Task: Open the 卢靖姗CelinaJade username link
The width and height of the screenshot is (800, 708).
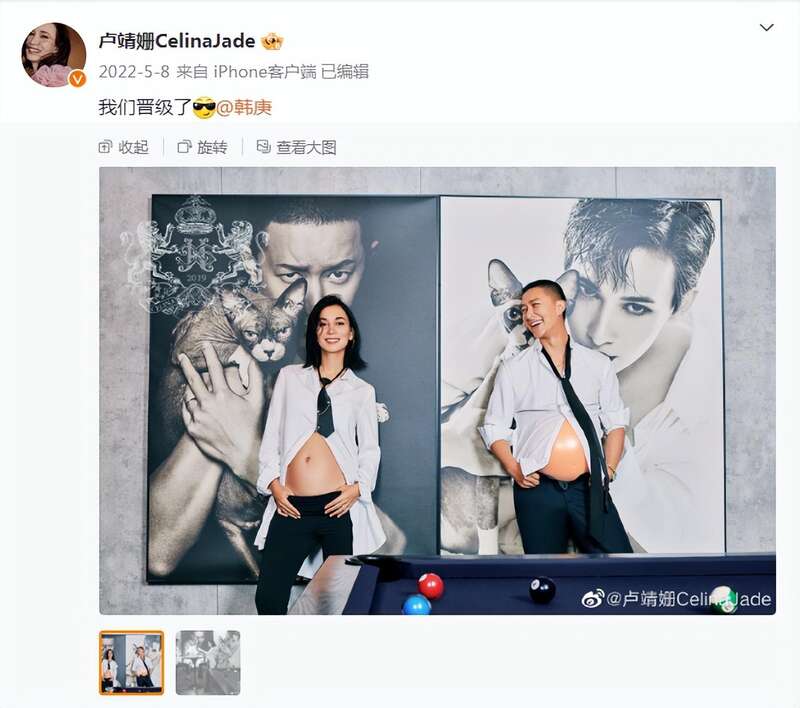Action: (177, 41)
